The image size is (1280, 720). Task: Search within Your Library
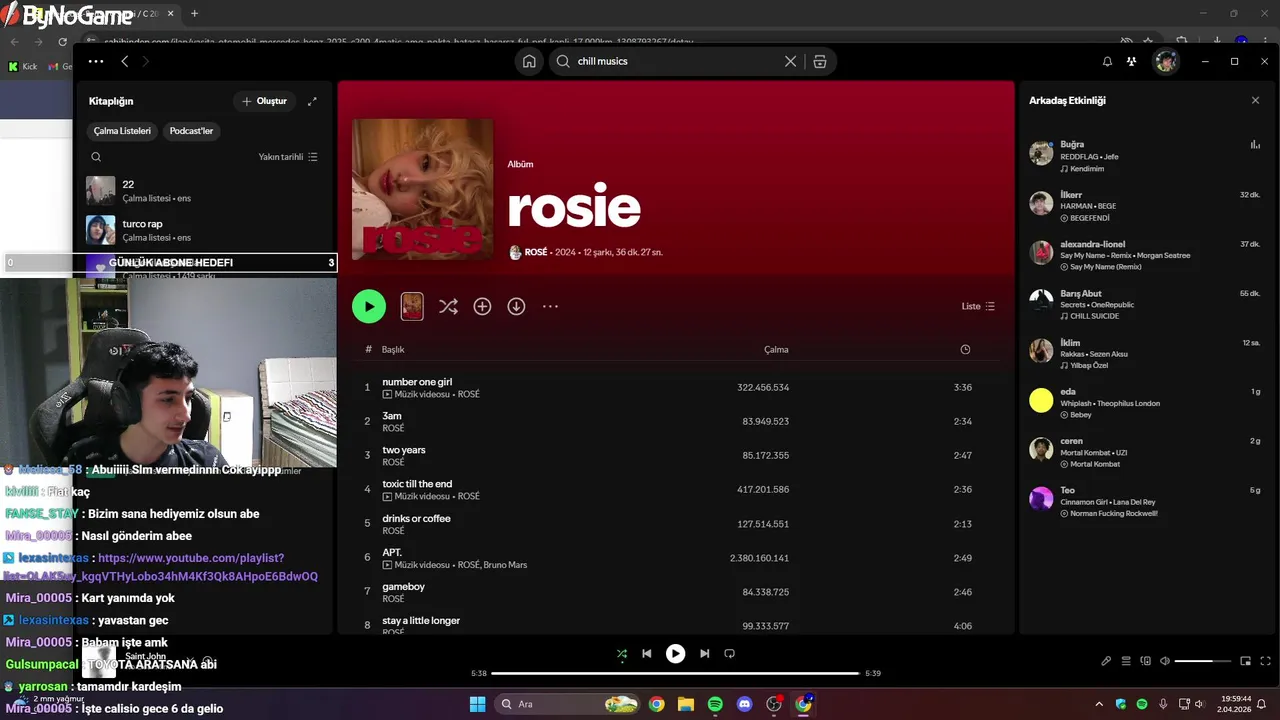pos(96,157)
